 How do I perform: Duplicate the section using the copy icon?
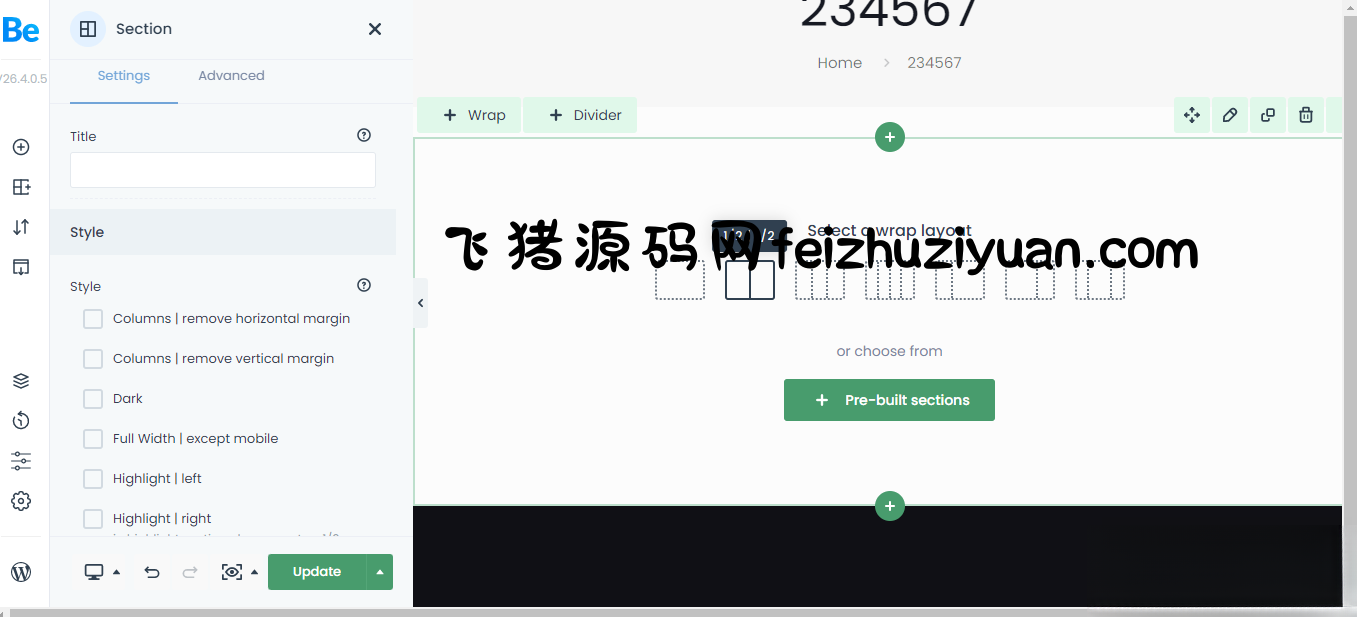1267,115
